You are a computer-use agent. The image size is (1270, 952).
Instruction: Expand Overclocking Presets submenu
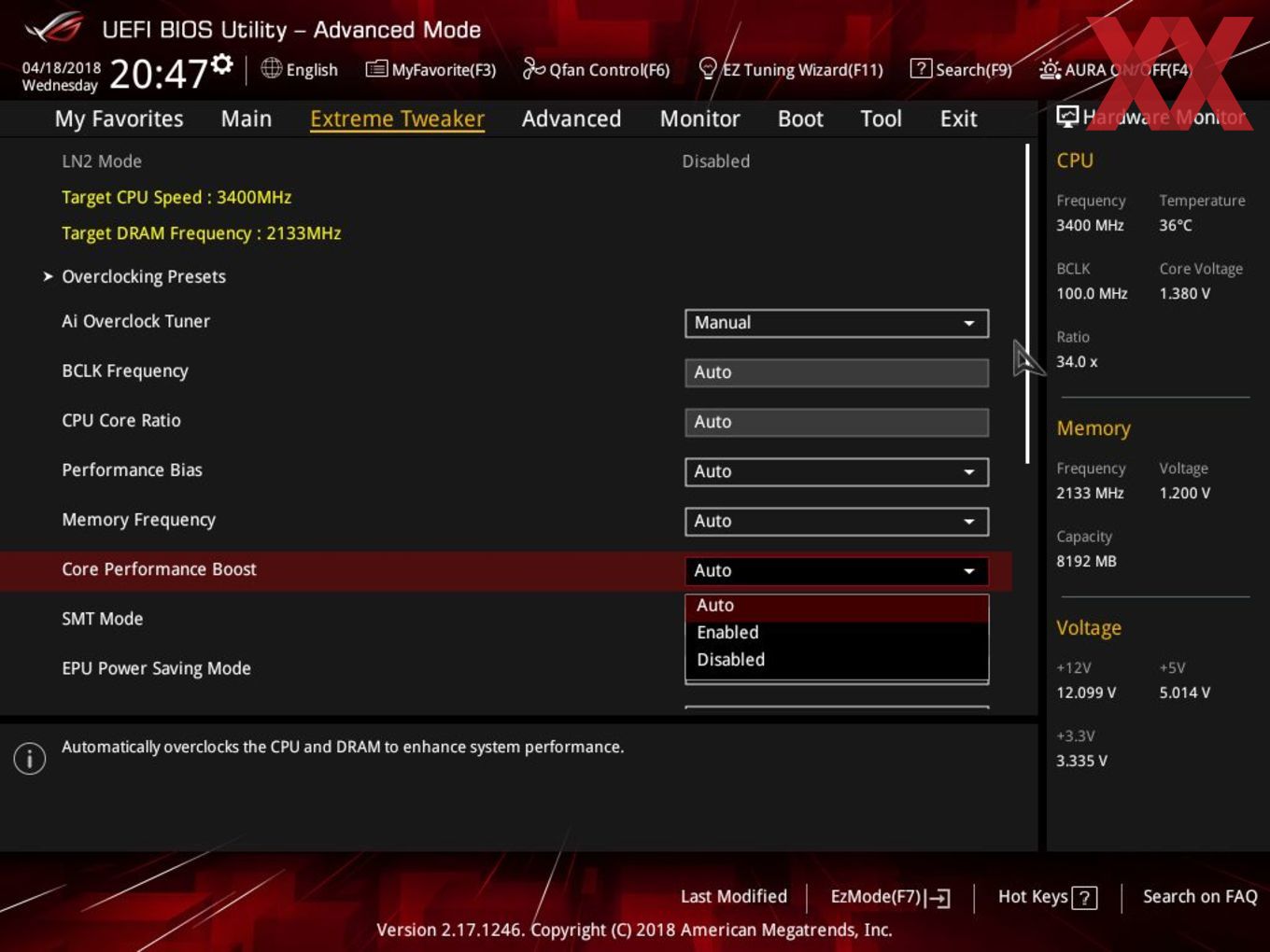[143, 276]
